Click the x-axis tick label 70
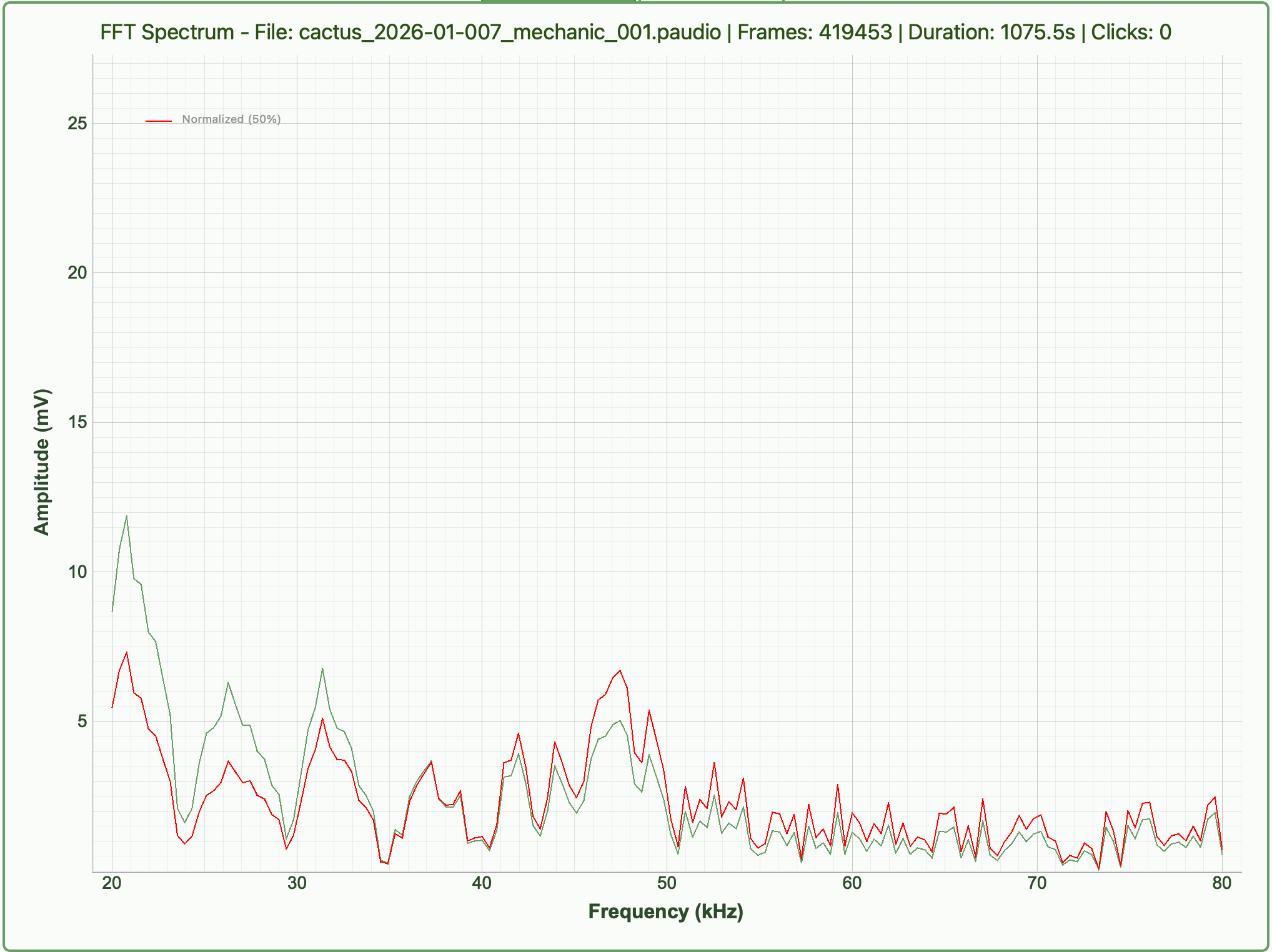 1037,883
